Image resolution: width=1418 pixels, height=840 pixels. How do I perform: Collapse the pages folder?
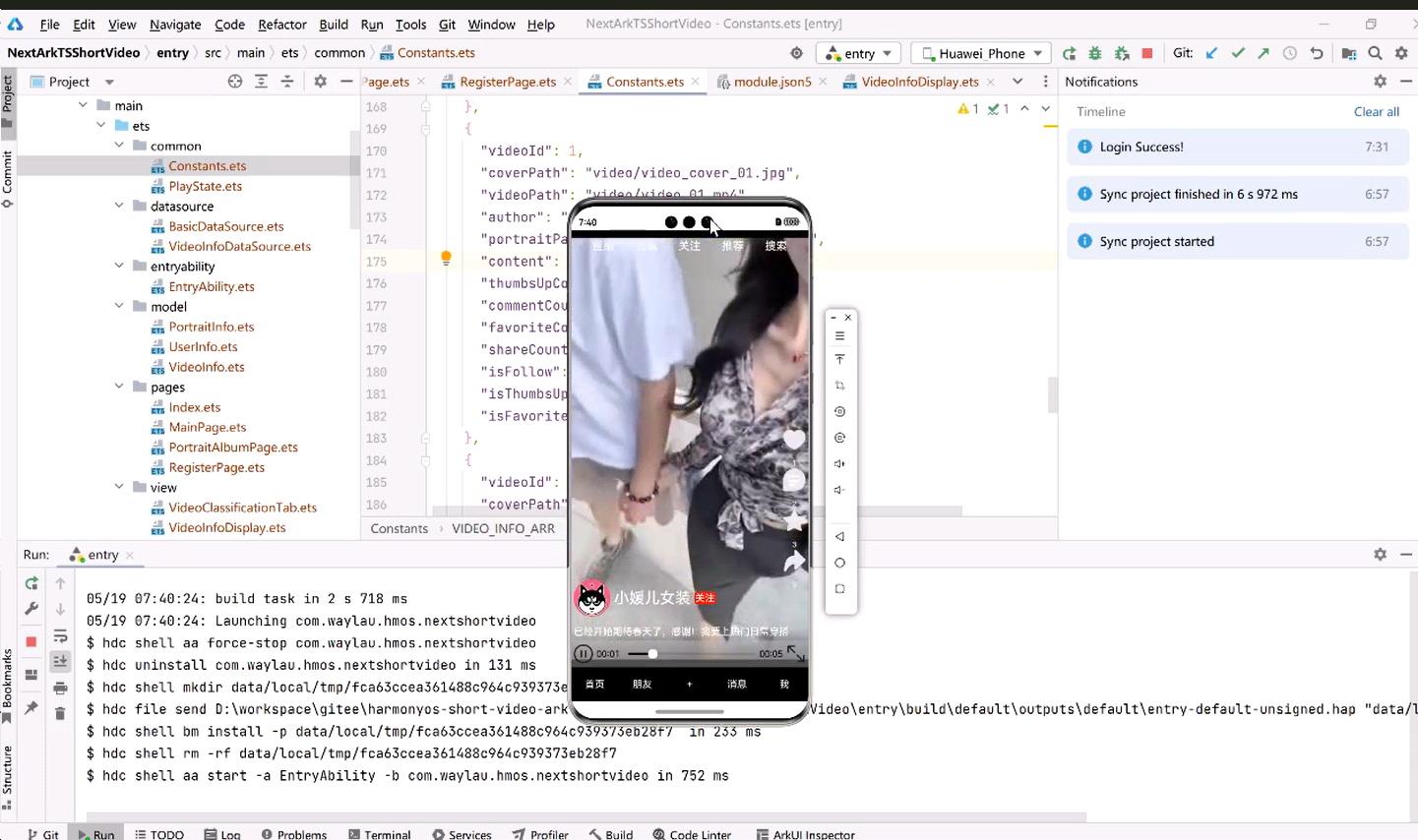click(119, 387)
